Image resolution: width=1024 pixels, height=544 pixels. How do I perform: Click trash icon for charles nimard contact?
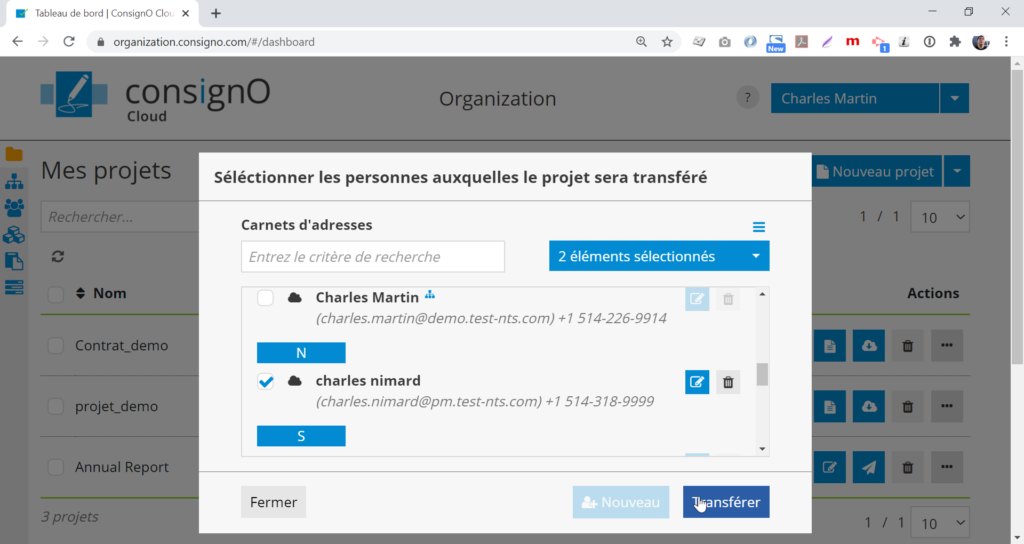point(728,382)
